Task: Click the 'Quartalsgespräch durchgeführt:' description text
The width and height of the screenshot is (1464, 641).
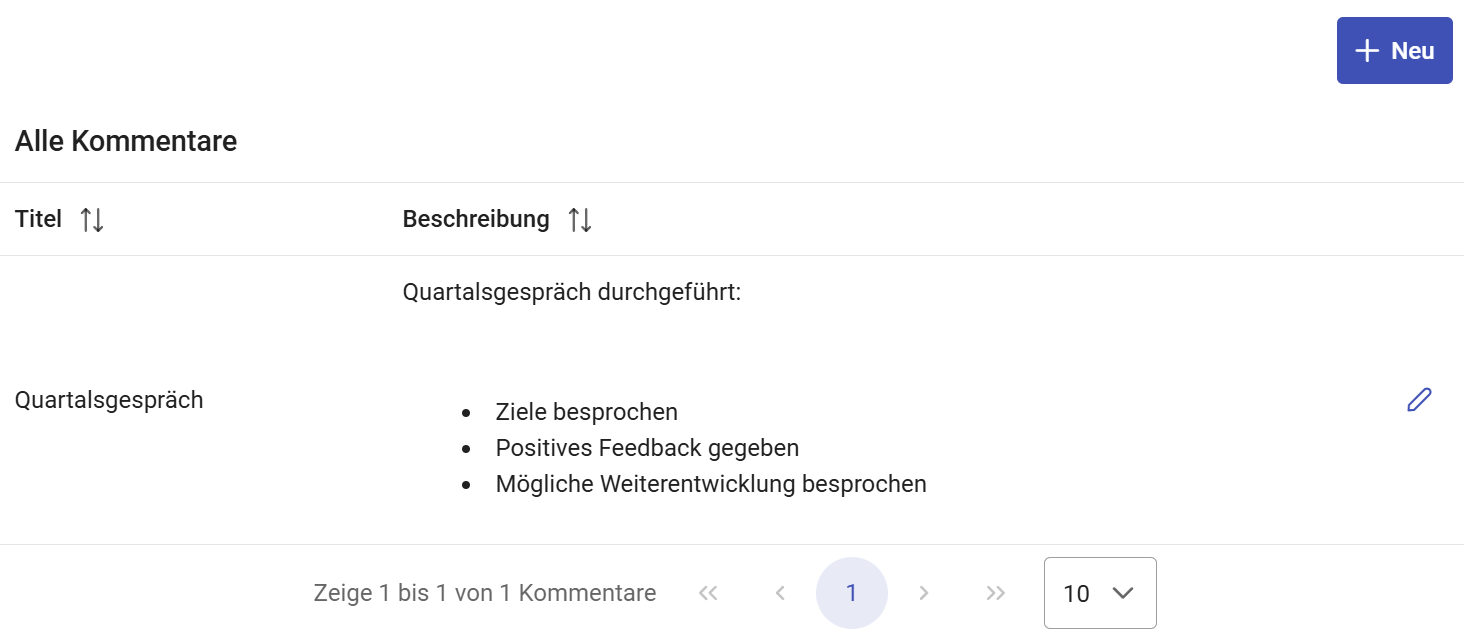Action: tap(571, 293)
